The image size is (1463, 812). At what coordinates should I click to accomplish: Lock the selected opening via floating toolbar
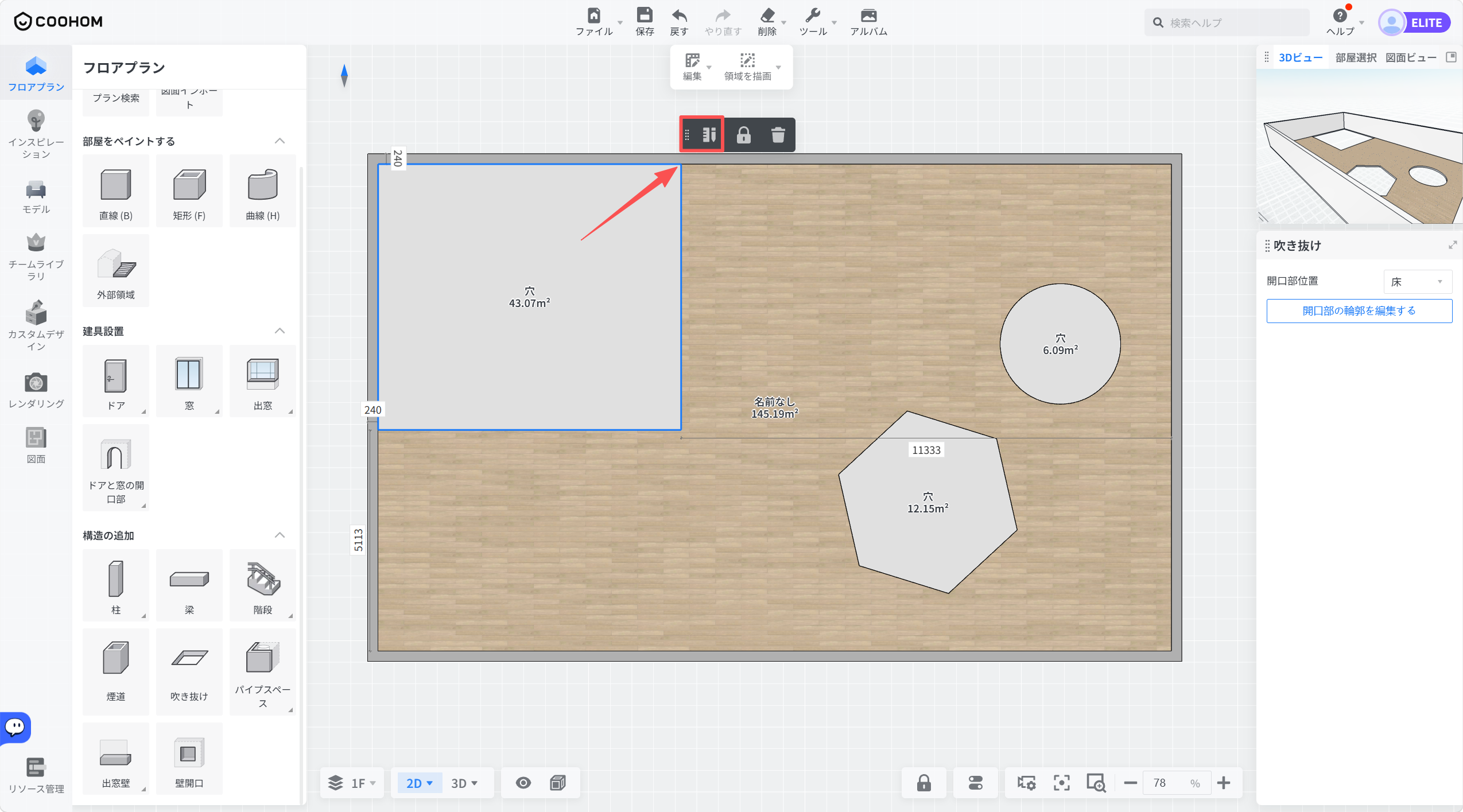(x=743, y=135)
